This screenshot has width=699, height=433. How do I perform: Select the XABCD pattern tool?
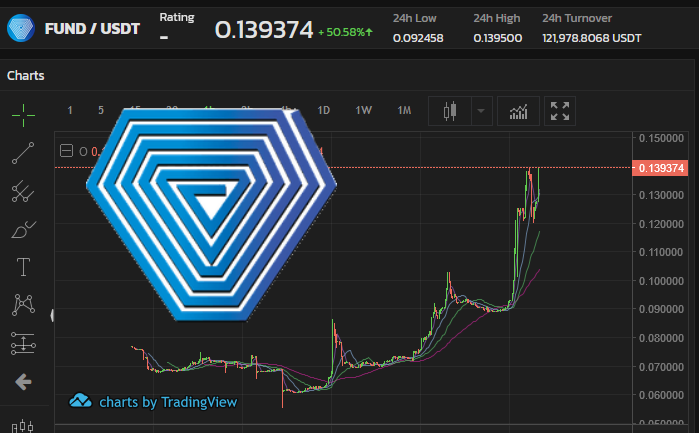[x=23, y=305]
